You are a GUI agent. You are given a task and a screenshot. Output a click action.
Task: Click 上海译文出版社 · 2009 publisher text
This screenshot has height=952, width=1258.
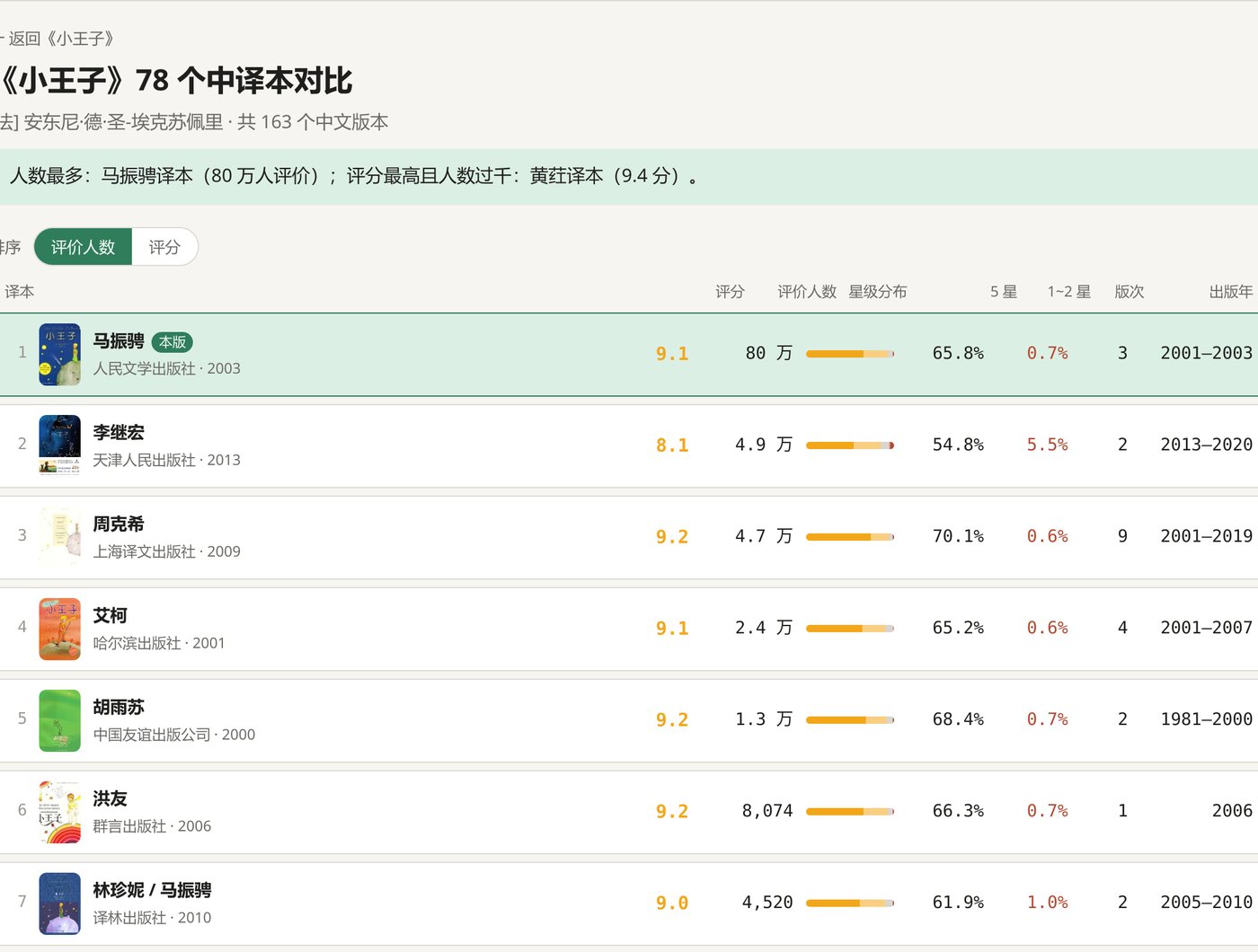pos(167,551)
